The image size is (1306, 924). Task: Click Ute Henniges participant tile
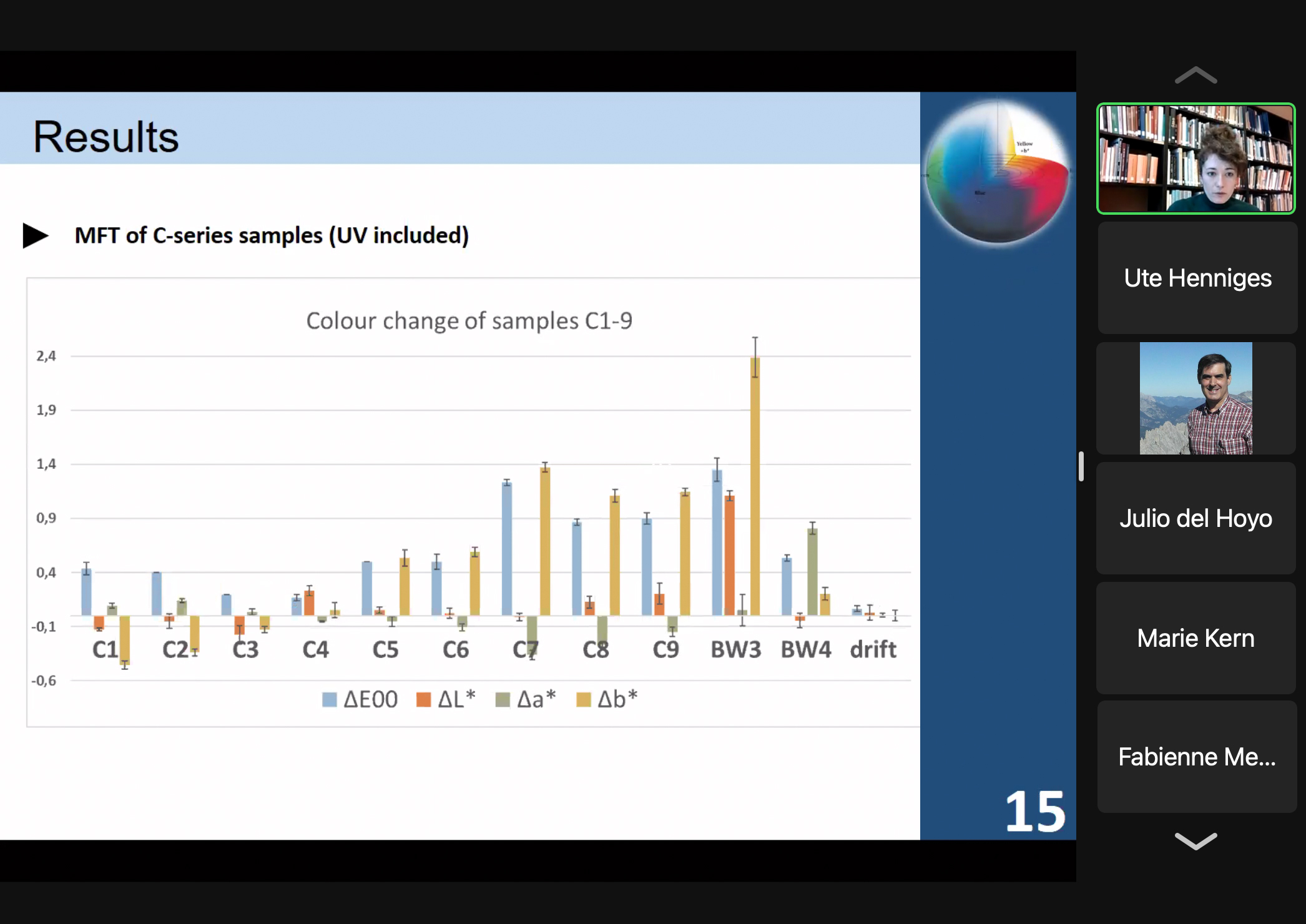pos(1197,278)
